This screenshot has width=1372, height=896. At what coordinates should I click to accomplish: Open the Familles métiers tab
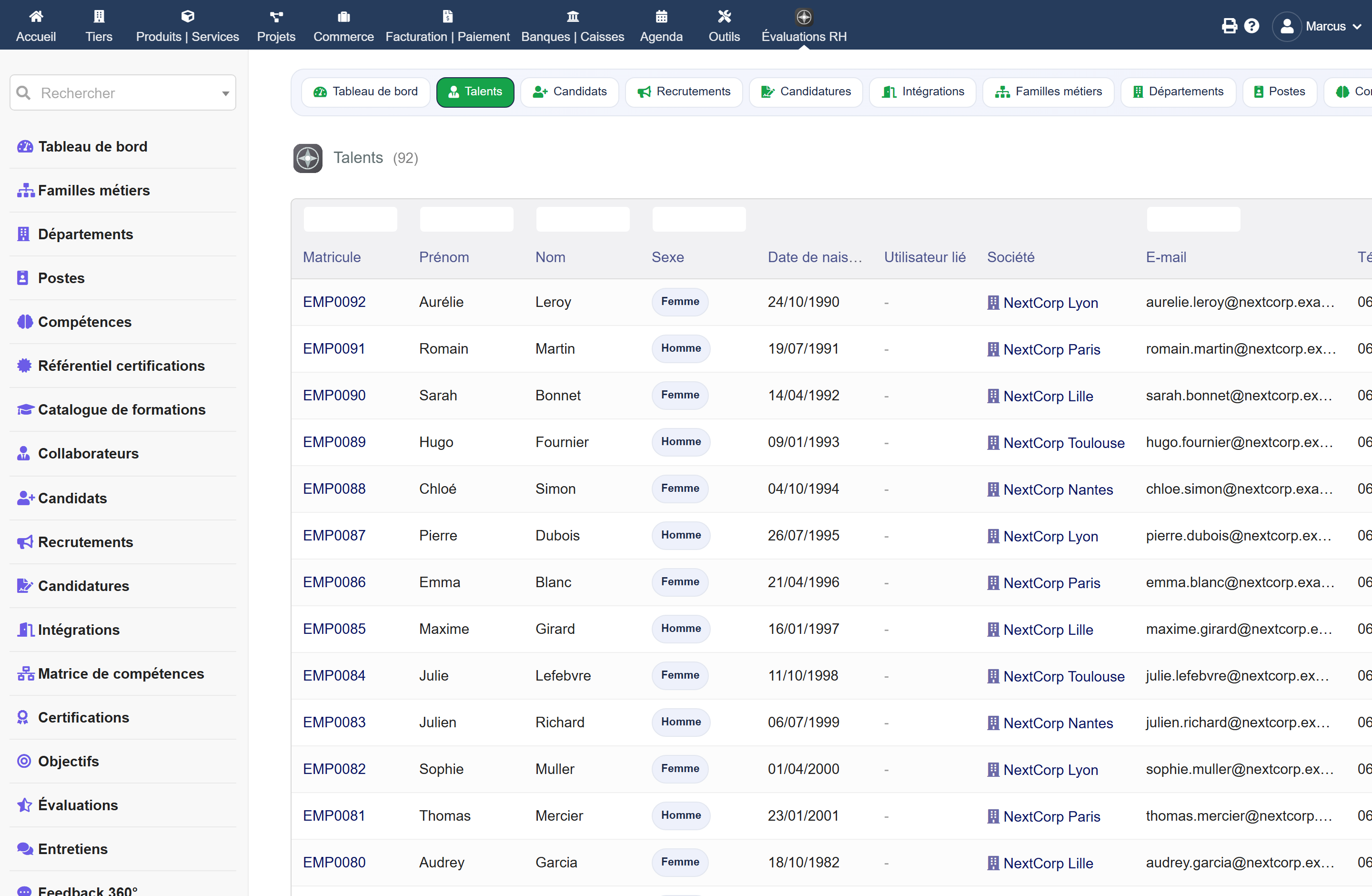tap(1048, 92)
